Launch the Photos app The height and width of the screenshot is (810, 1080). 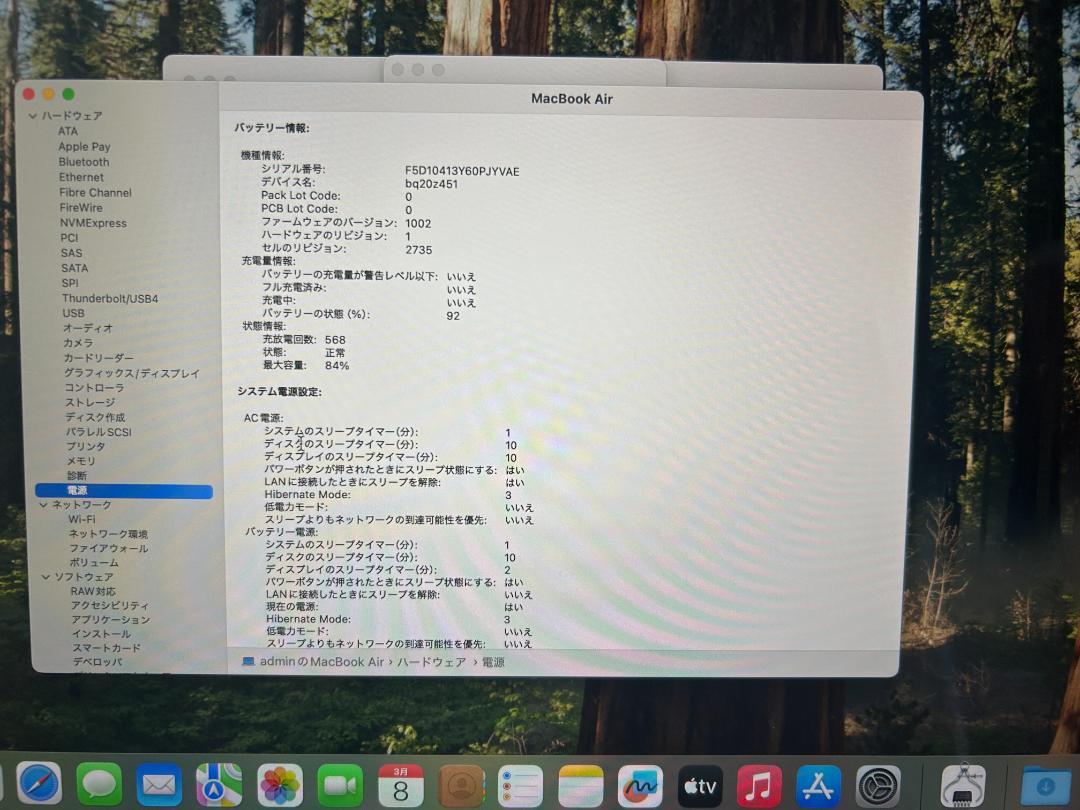click(280, 785)
